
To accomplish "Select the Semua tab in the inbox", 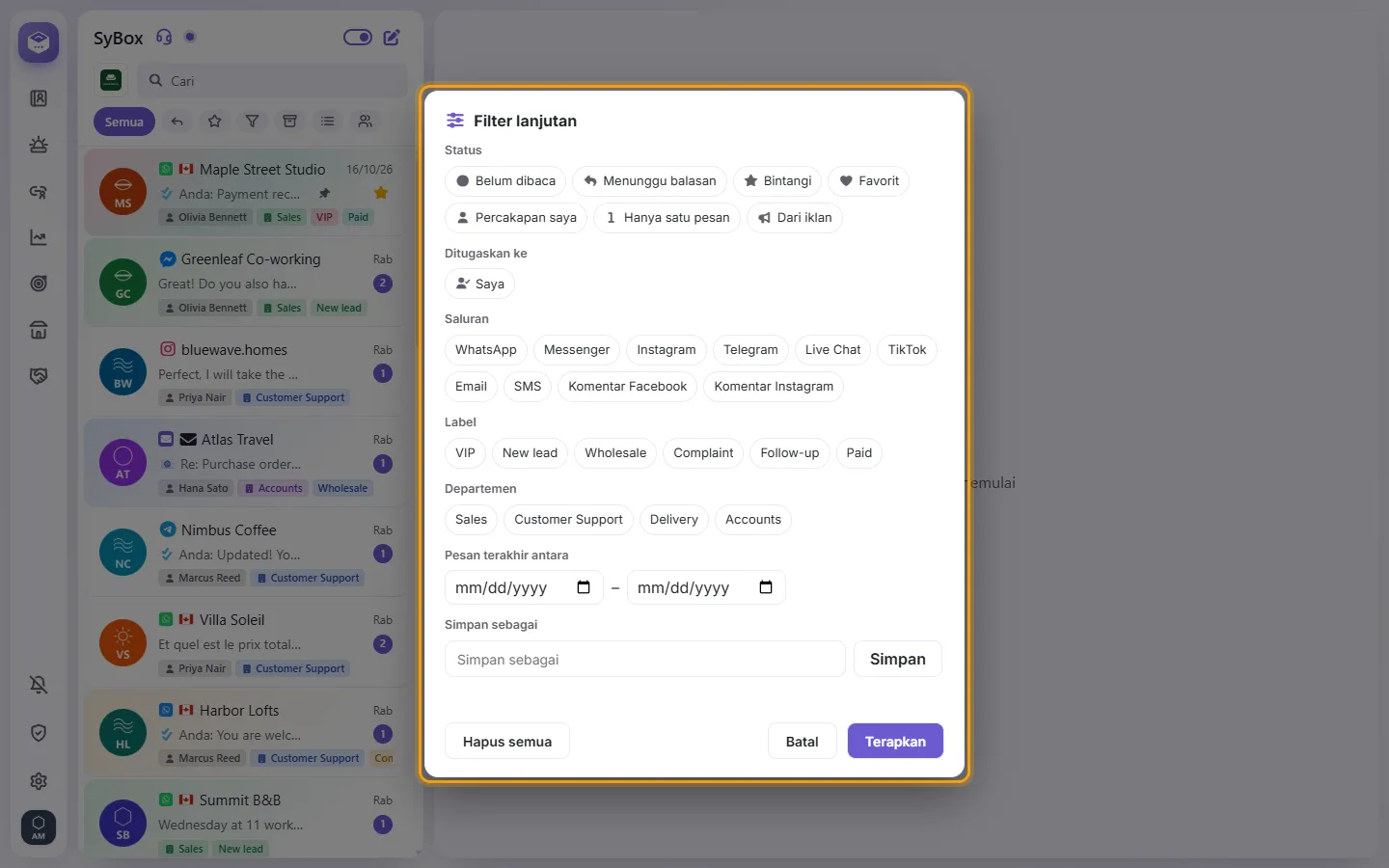I will [x=124, y=122].
